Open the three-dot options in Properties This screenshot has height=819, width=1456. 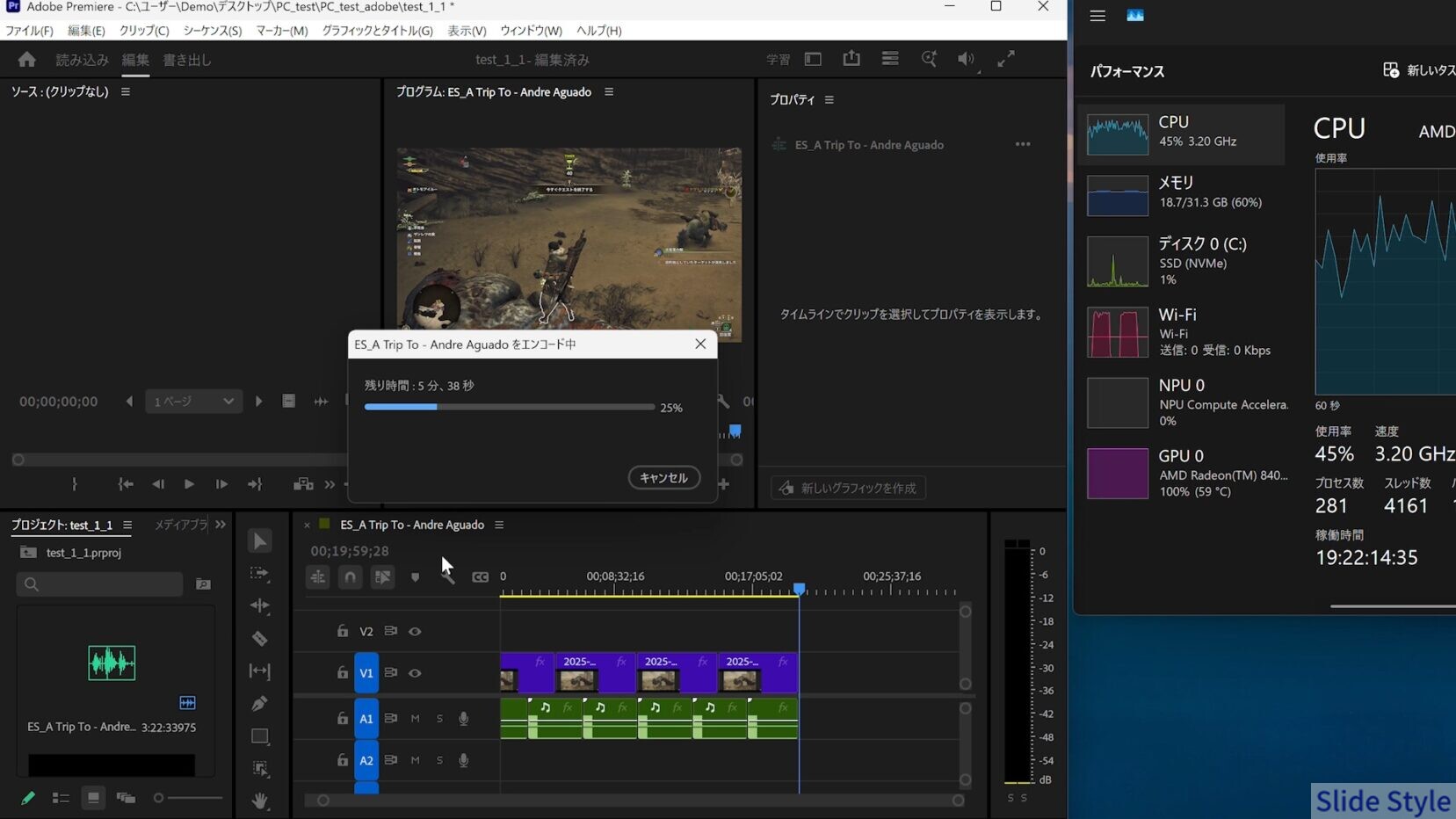tap(1023, 144)
